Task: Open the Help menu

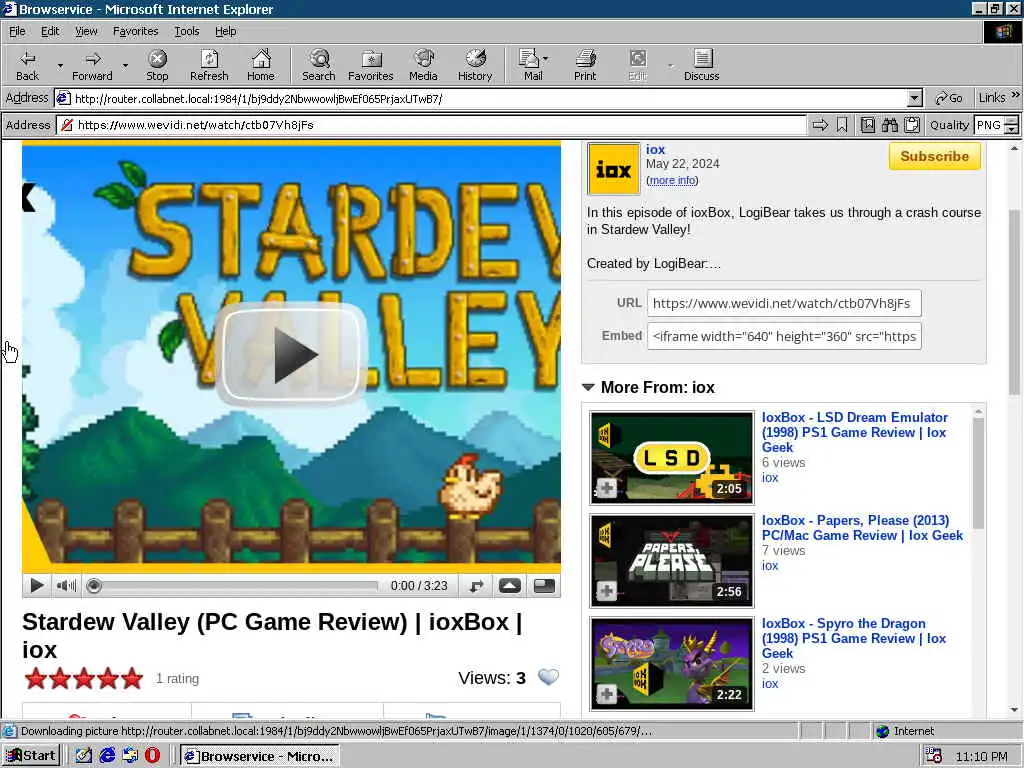Action: pyautogui.click(x=225, y=31)
